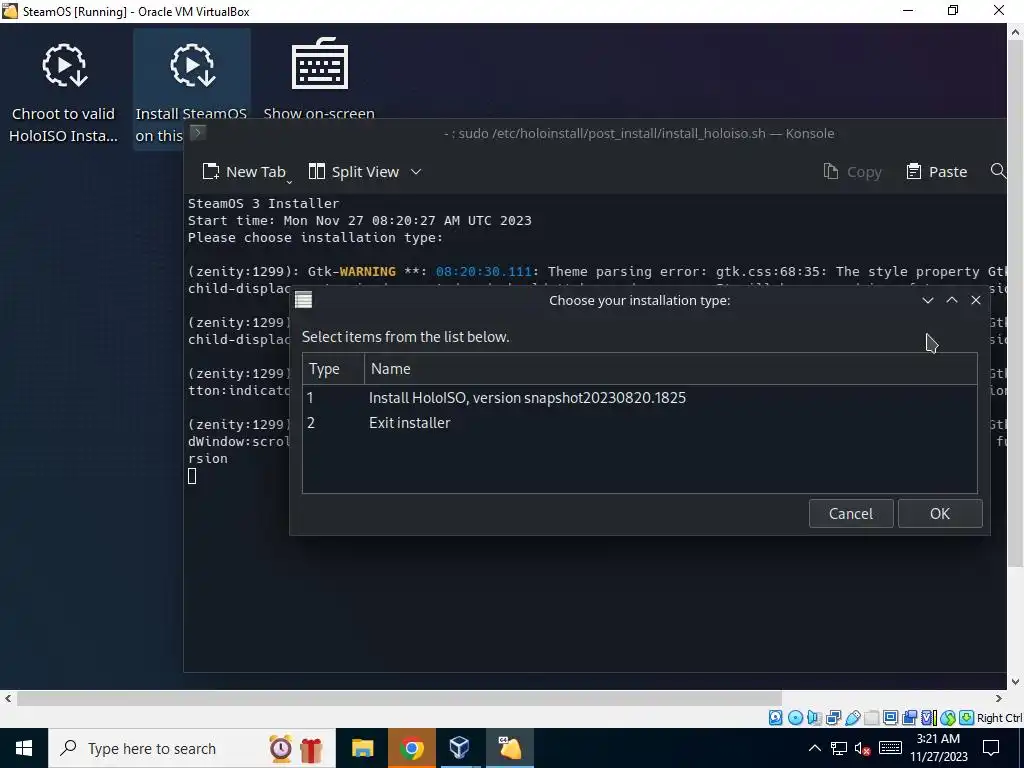The image size is (1024, 768).
Task: Open a New Tab in Konsole
Action: coord(244,172)
